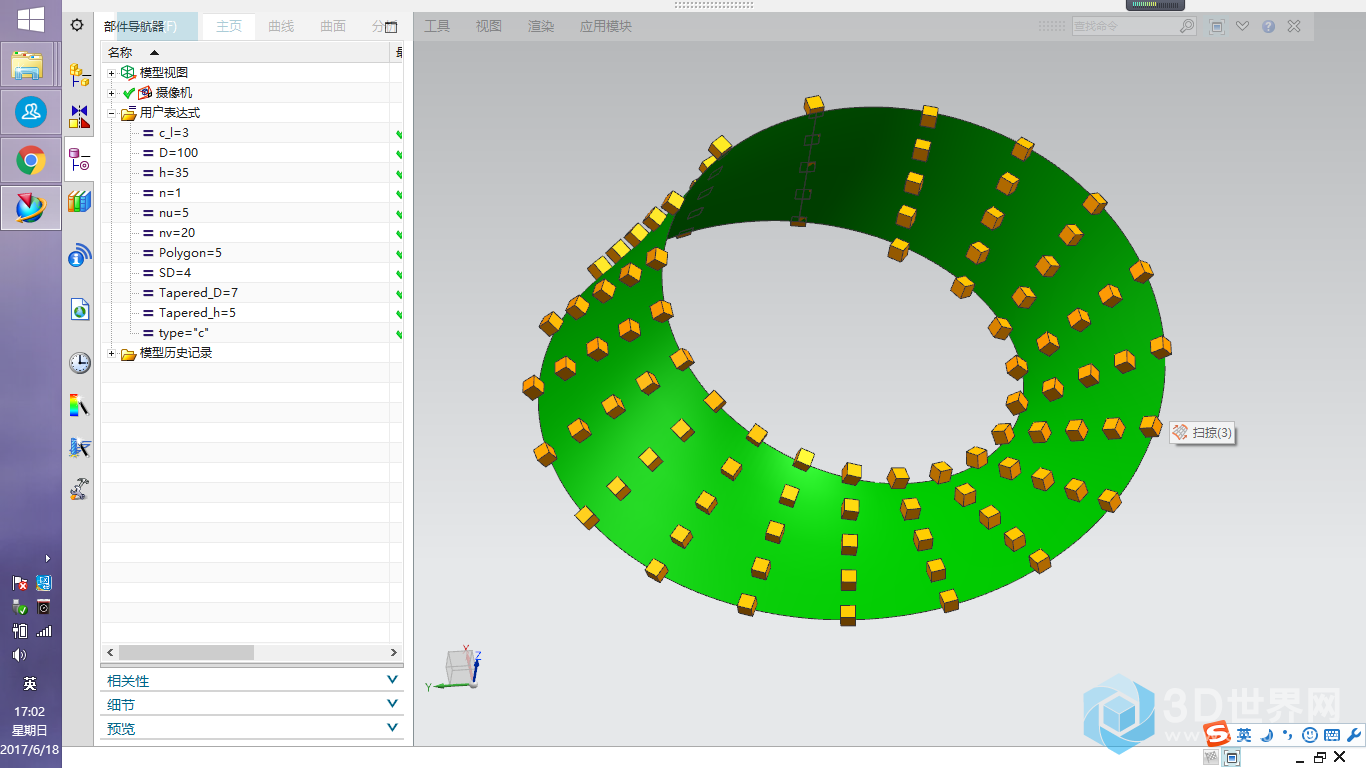1366x768 pixels.
Task: Expand the 细节 panel
Action: click(252, 704)
